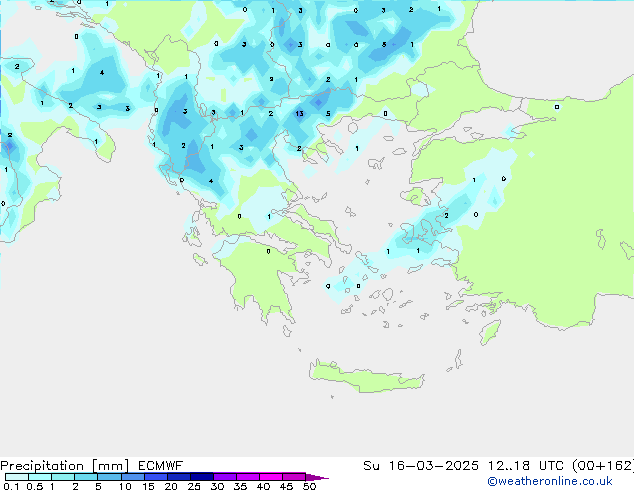Click the 5 mm legend color swatch
Image resolution: width=634 pixels, height=490 pixels.
point(109,477)
